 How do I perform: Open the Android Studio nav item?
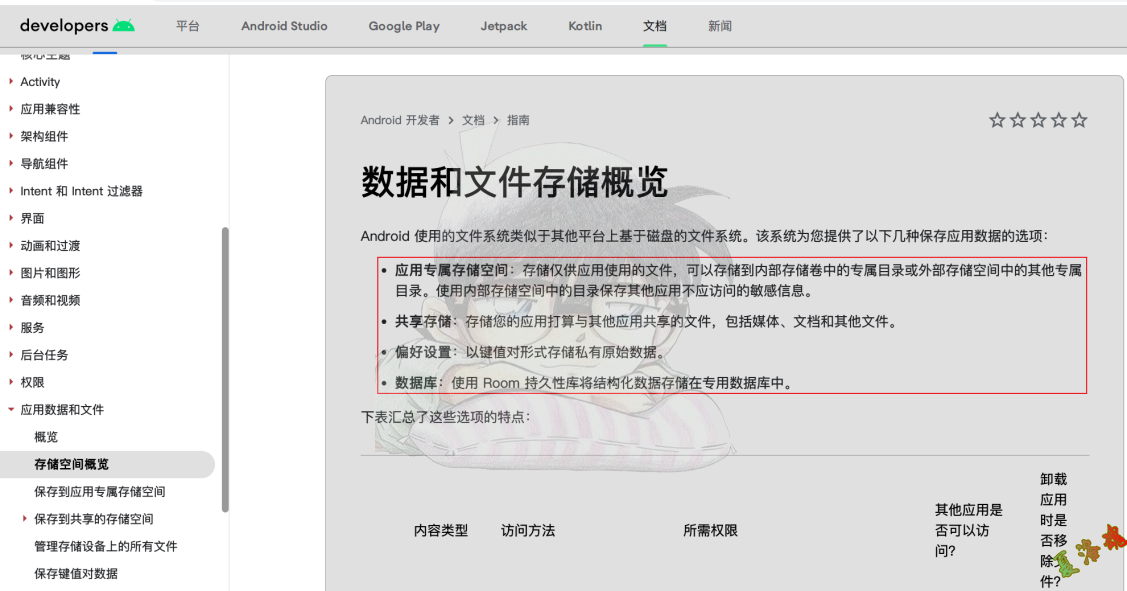[x=284, y=26]
